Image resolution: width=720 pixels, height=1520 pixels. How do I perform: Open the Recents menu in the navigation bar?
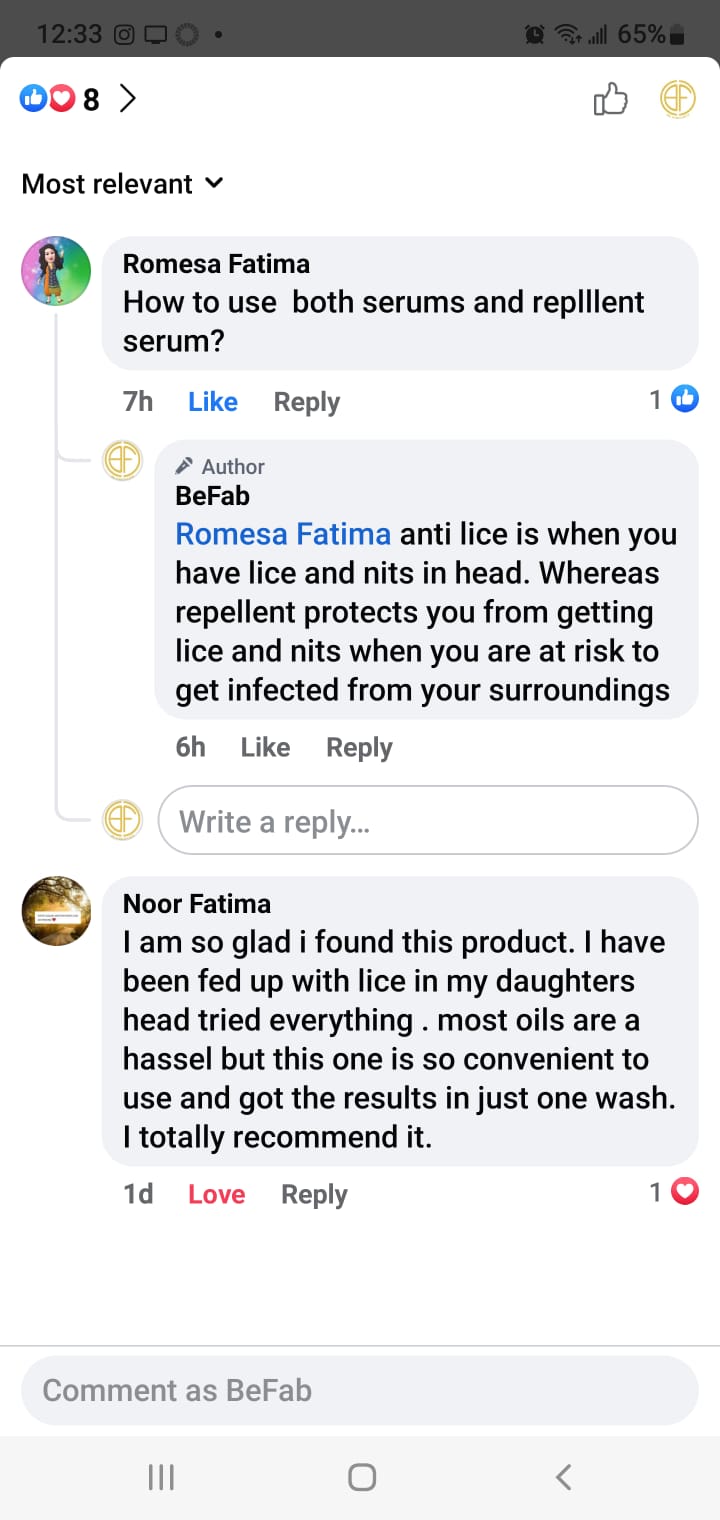pyautogui.click(x=160, y=1476)
